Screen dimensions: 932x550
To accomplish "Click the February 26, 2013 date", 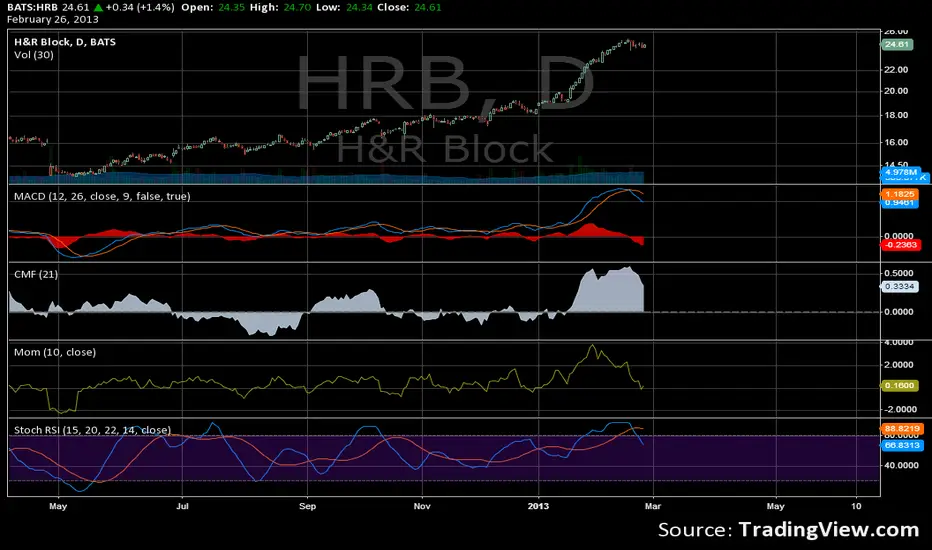I will 53,19.
